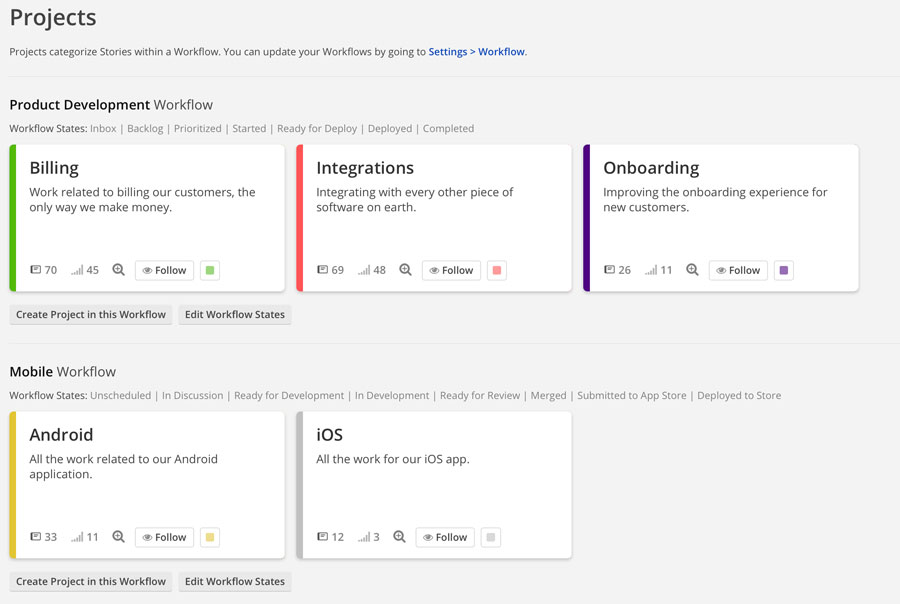Open the Settings link in the description
The image size is (900, 604).
click(447, 51)
